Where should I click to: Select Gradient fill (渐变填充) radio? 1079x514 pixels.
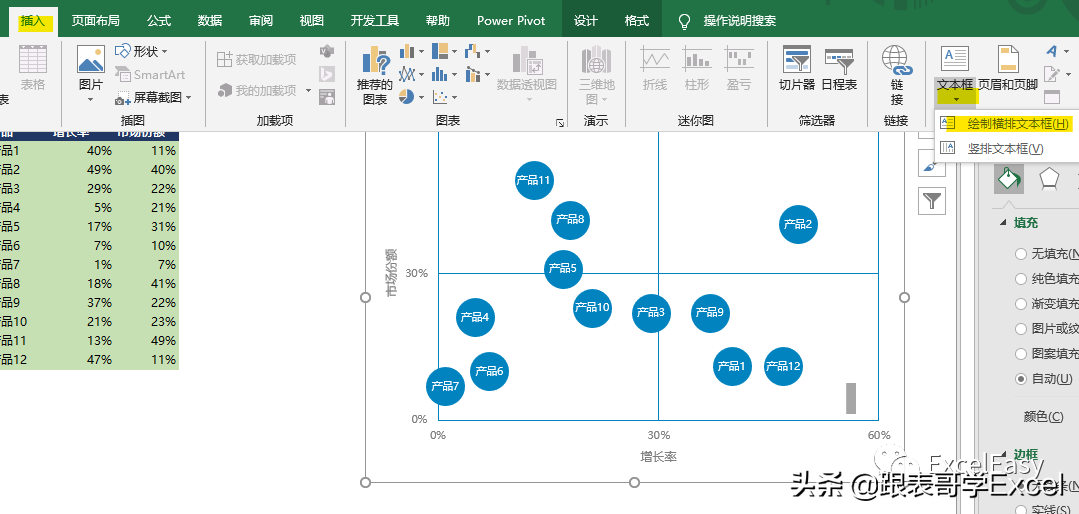click(1021, 303)
